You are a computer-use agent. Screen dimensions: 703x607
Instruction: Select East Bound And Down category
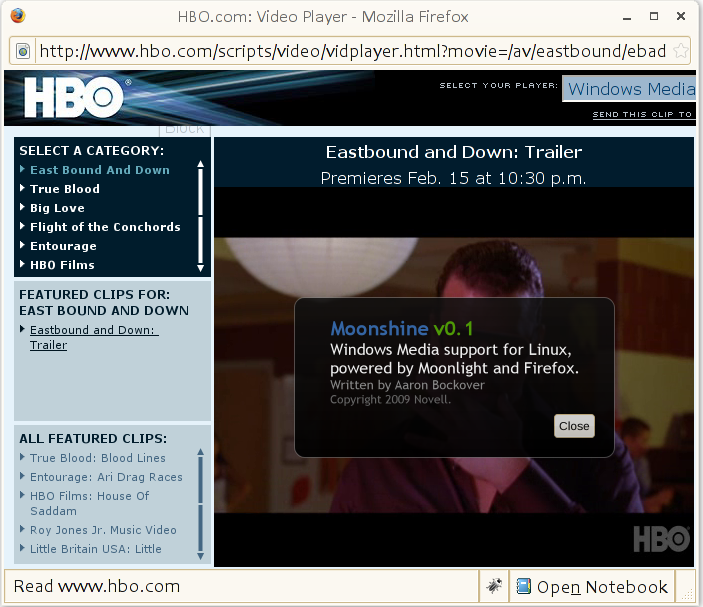pos(100,170)
